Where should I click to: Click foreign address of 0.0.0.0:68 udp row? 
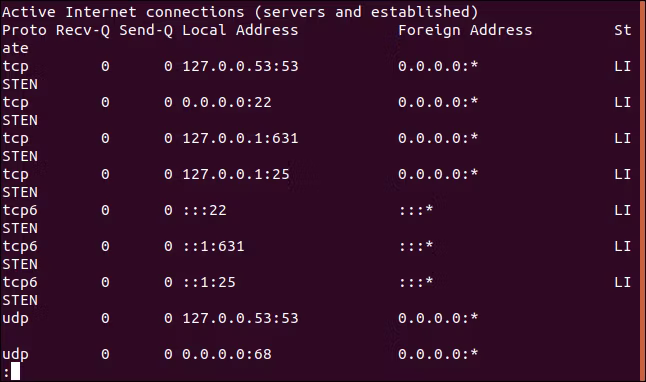[438, 354]
